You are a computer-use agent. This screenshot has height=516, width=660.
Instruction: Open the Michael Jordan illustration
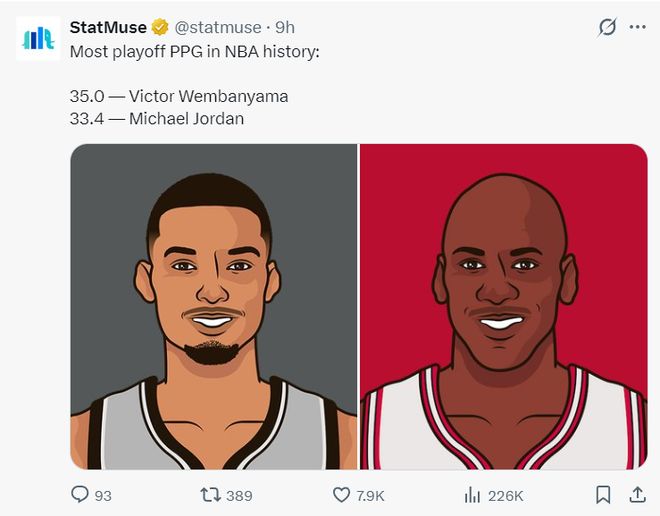pos(503,307)
